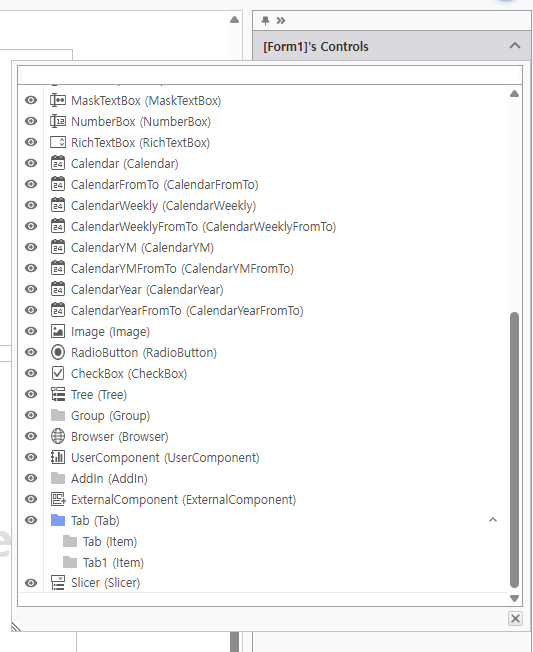Click the CalendarYMFromTo calendar icon
This screenshot has width=533, height=652.
[58, 268]
